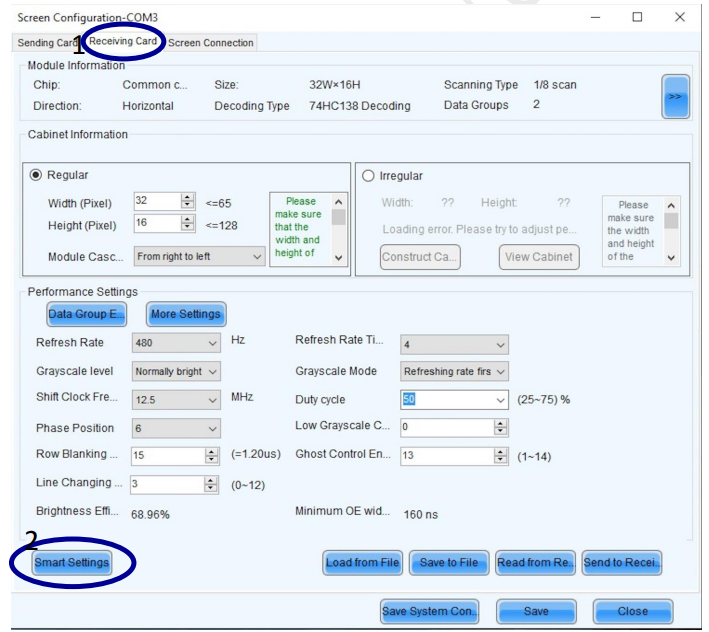Click Save System Configuration button
This screenshot has height=632, width=709.
point(430,611)
